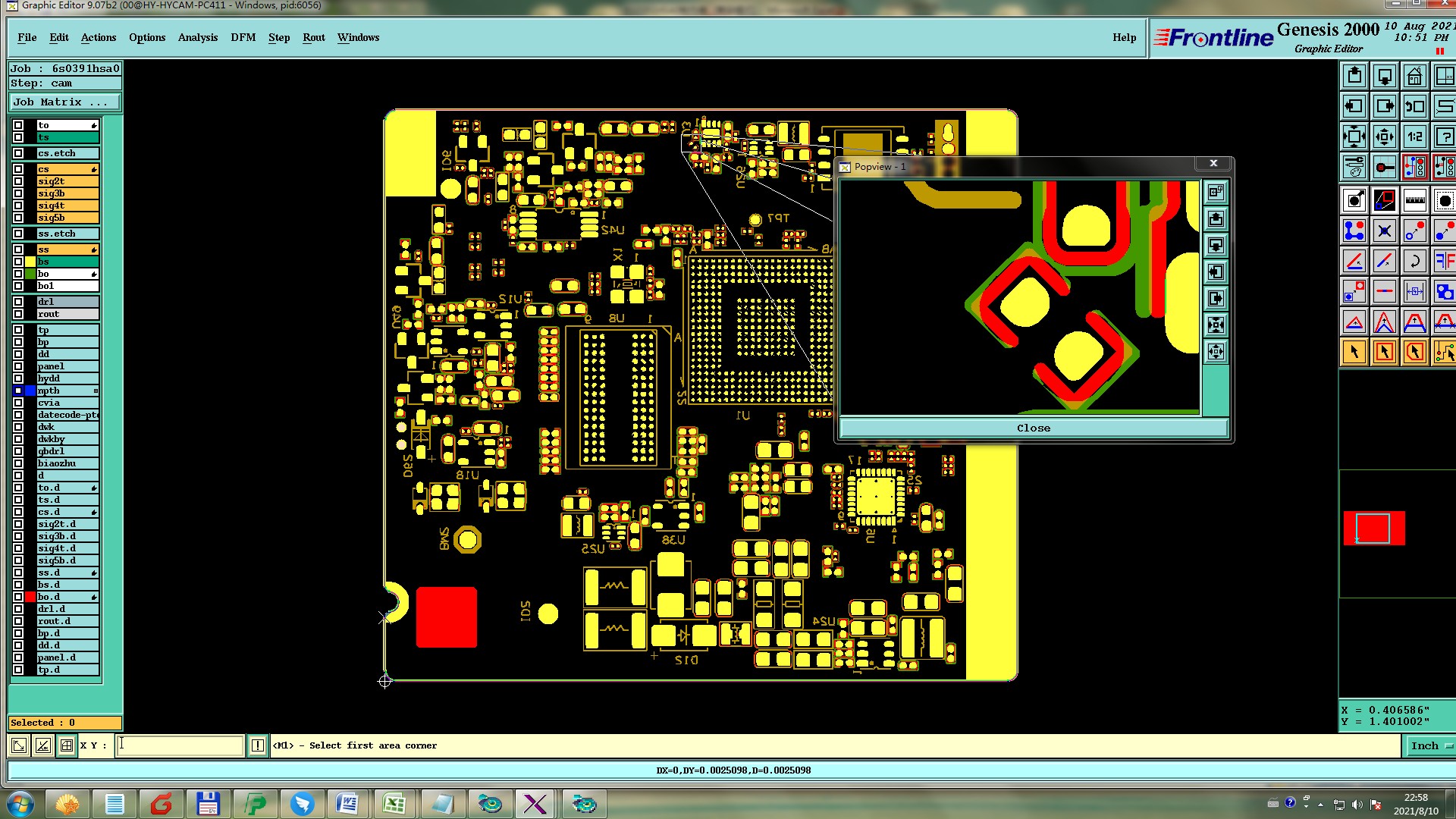Viewport: 1456px width, 819px height.
Task: Click the pan up icon in Popview window
Action: [x=1216, y=219]
